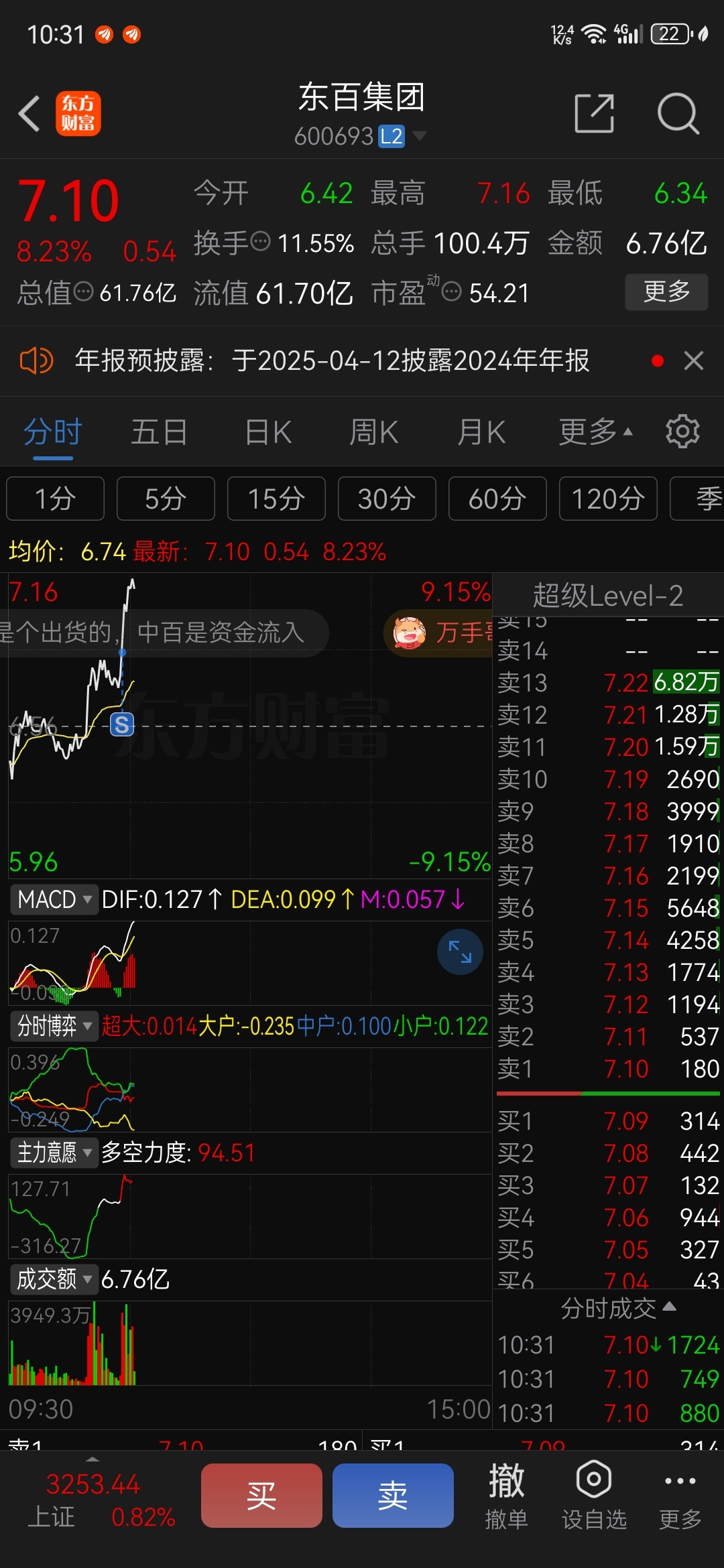
Task: Open the 东方财富 app logo
Action: [x=78, y=113]
